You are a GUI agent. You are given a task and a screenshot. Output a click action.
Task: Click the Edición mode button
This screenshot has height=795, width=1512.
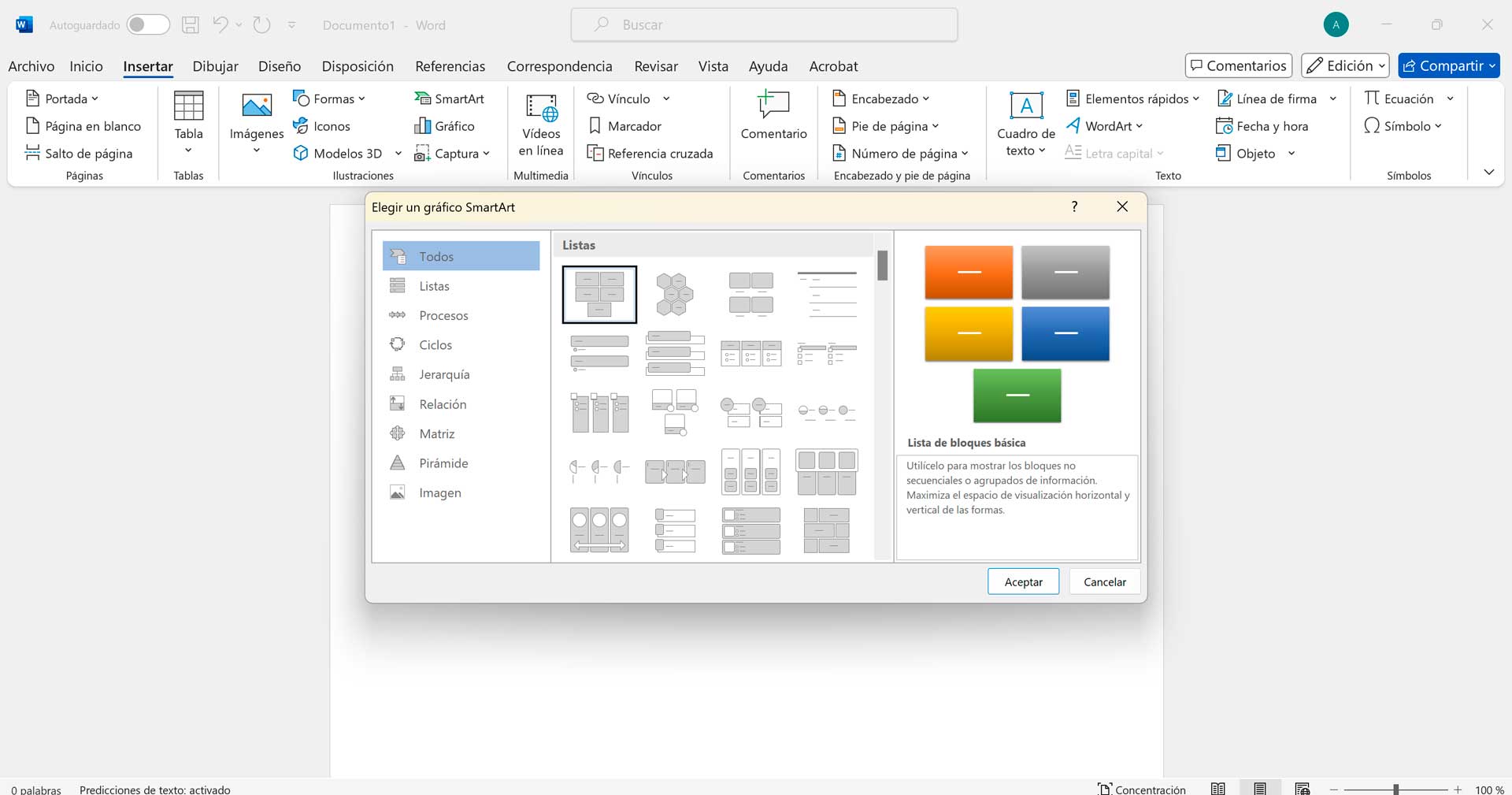tap(1345, 66)
